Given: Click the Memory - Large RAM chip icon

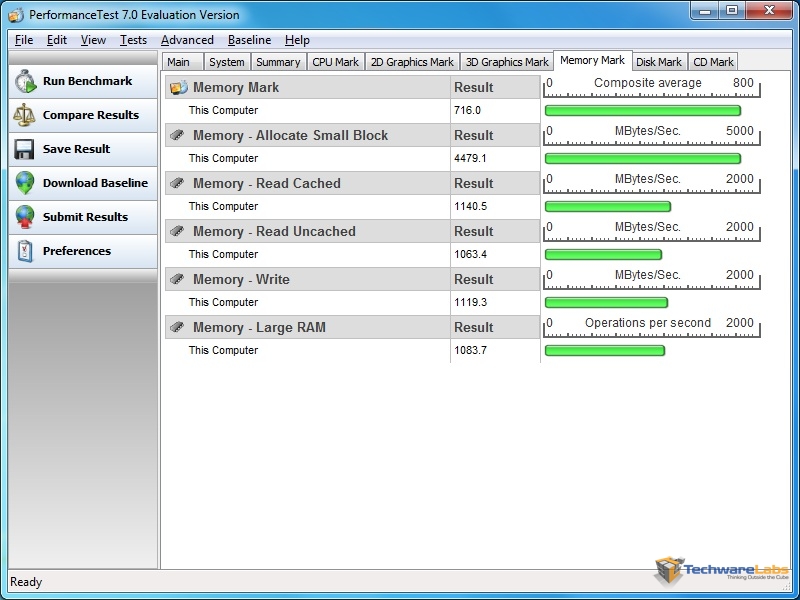Looking at the screenshot, I should [x=178, y=327].
